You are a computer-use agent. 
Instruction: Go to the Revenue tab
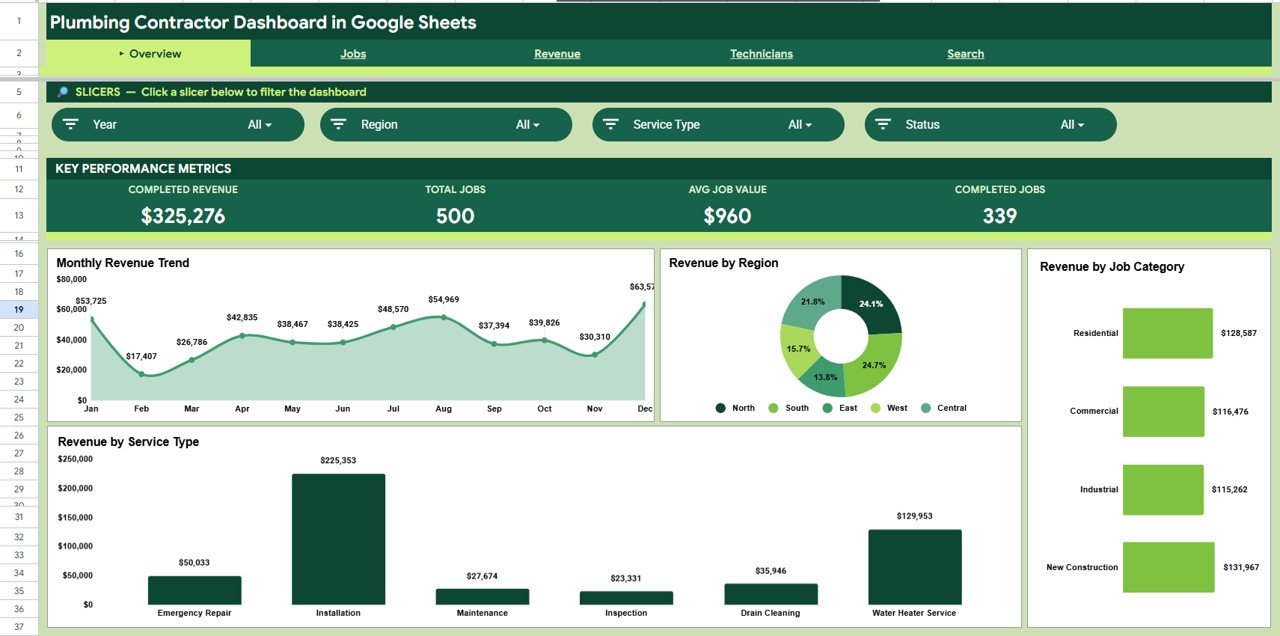pos(557,54)
